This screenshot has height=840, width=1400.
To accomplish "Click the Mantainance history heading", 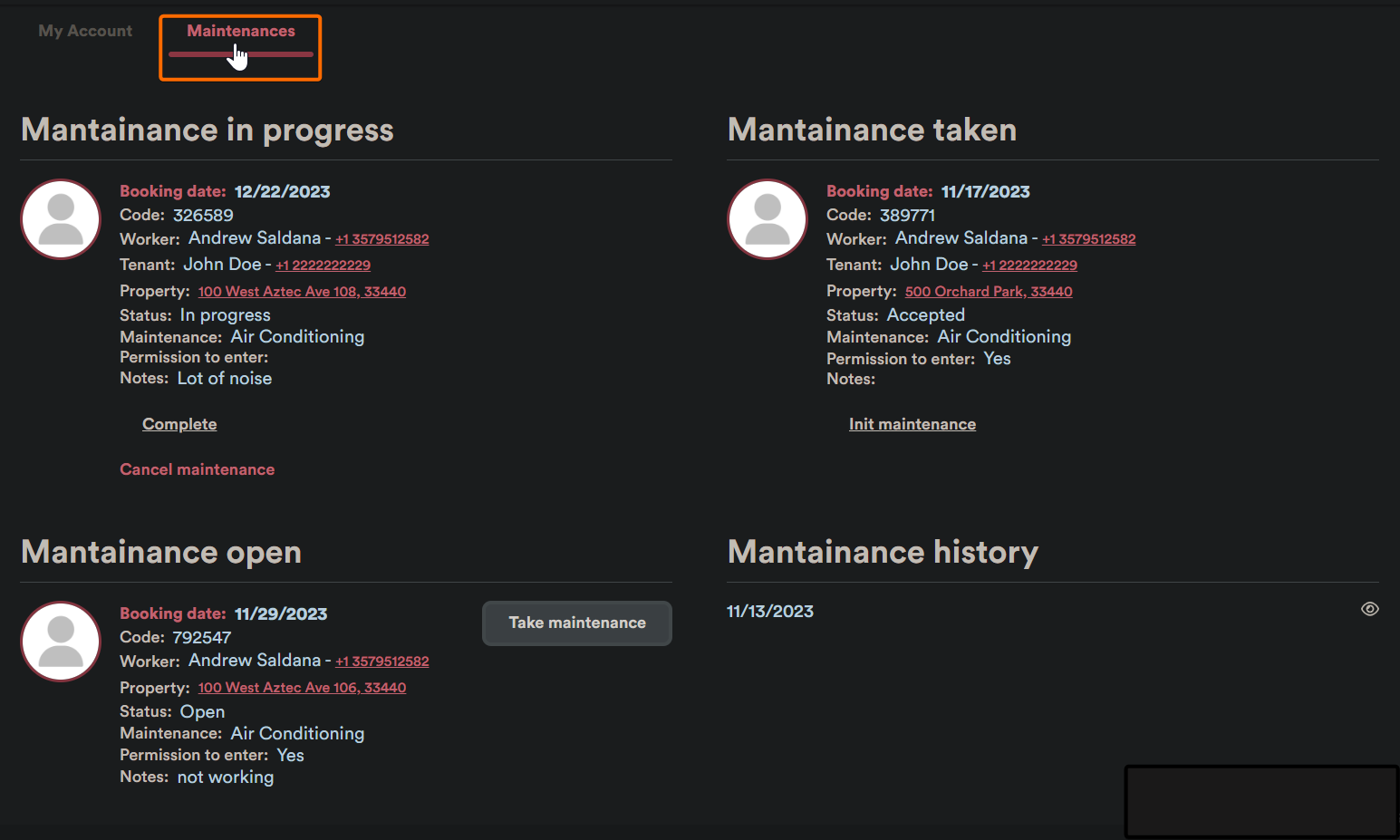I will click(883, 552).
